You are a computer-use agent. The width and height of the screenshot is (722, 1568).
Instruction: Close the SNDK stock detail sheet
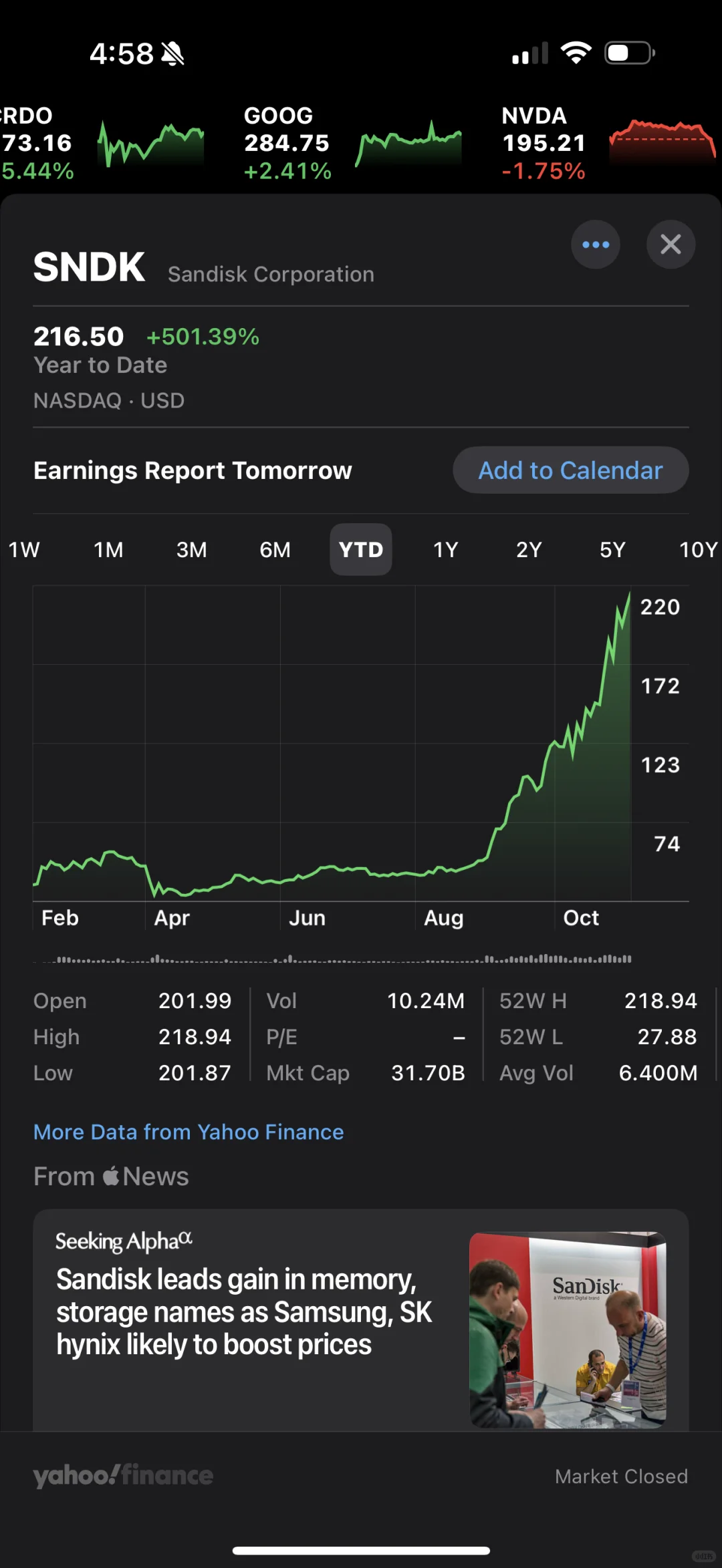tap(671, 245)
